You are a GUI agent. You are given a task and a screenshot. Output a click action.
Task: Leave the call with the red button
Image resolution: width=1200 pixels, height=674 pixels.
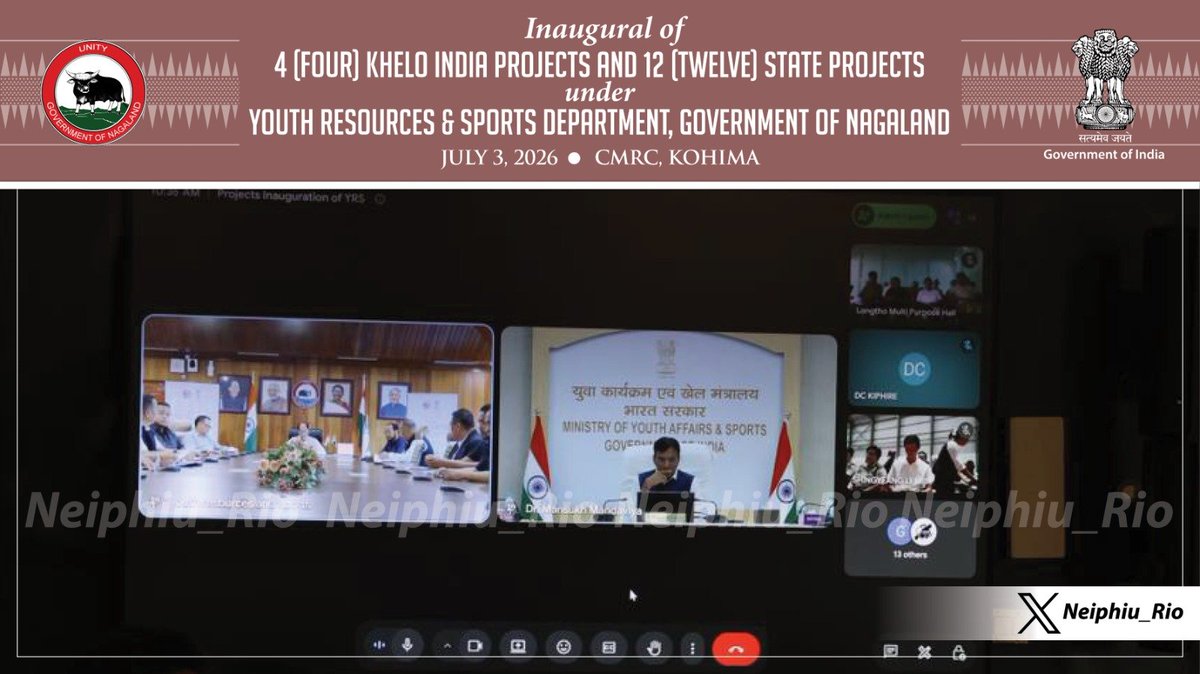click(736, 648)
